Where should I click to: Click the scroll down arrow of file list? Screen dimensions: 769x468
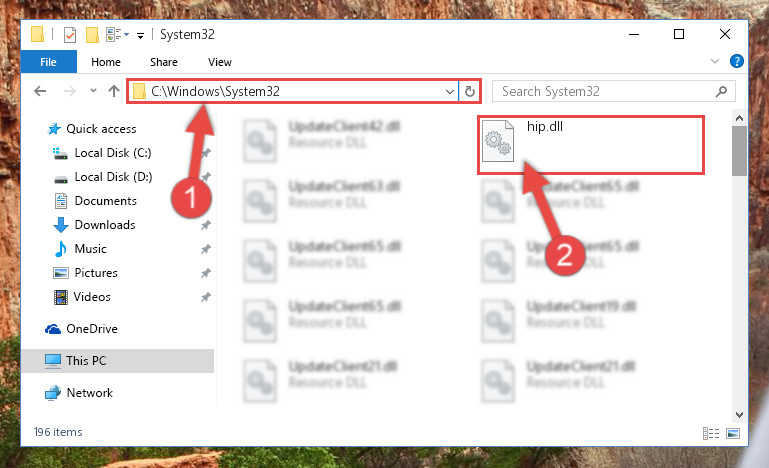tap(739, 415)
